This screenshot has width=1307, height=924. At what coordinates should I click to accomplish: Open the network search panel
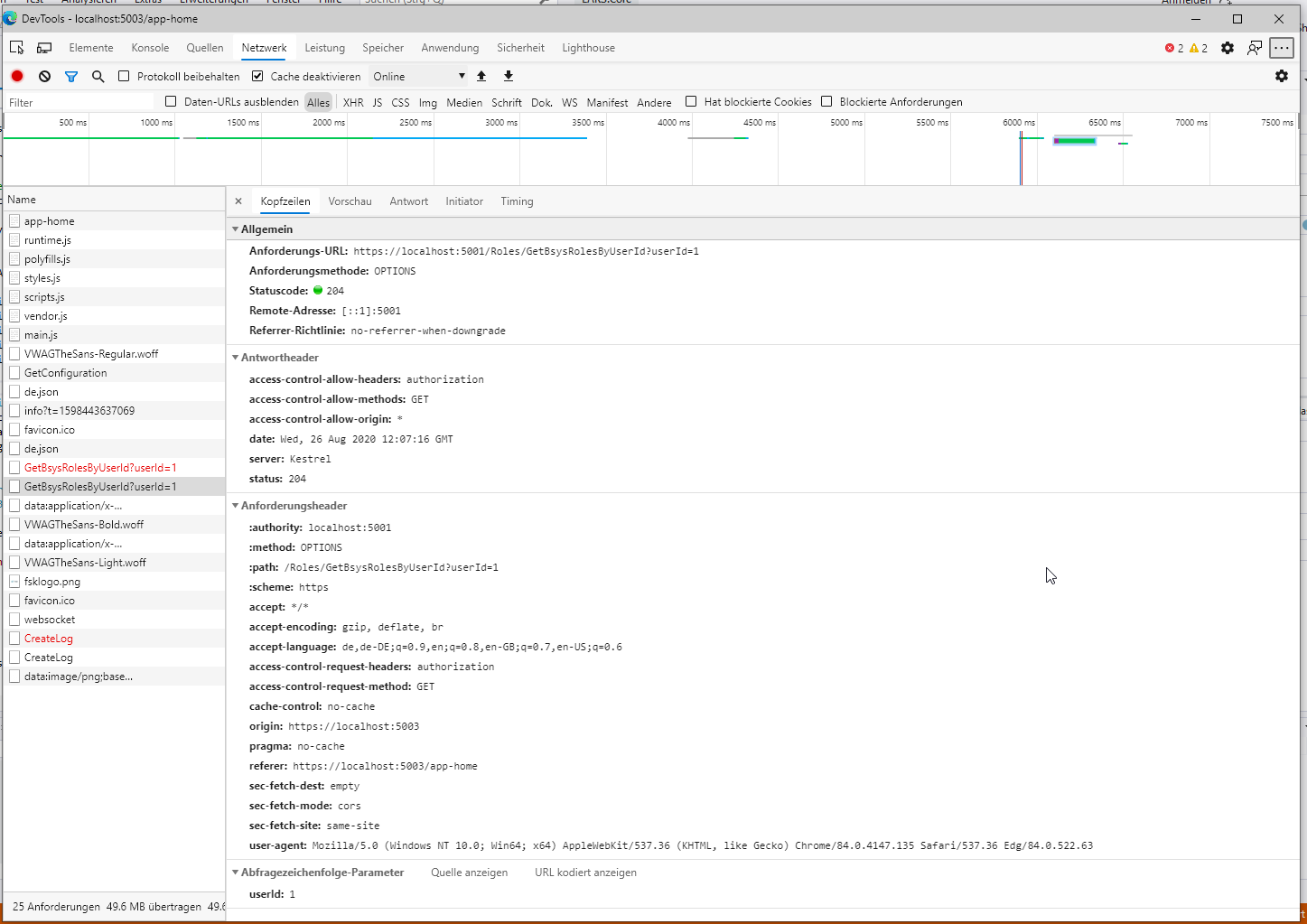pos(98,76)
